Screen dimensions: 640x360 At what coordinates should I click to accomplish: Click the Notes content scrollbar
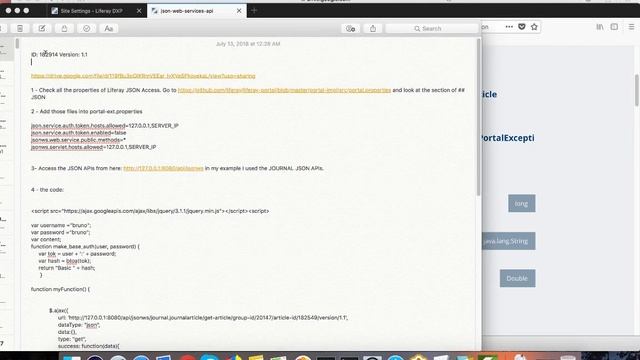point(479,118)
